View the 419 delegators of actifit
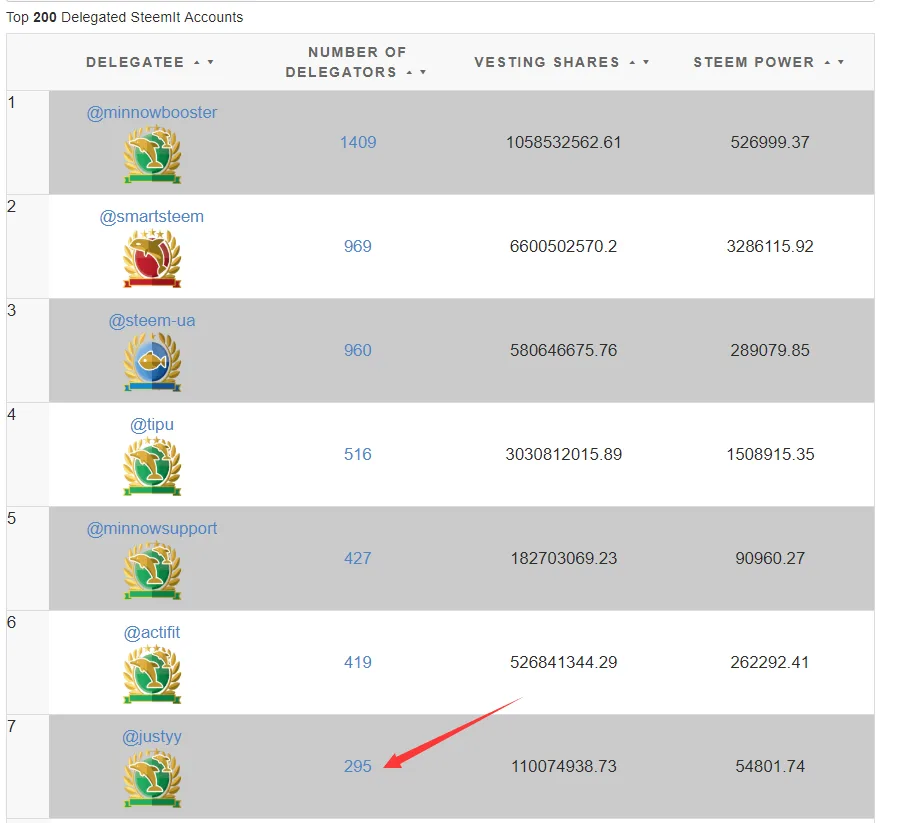Screen dimensions: 920x823 (358, 662)
